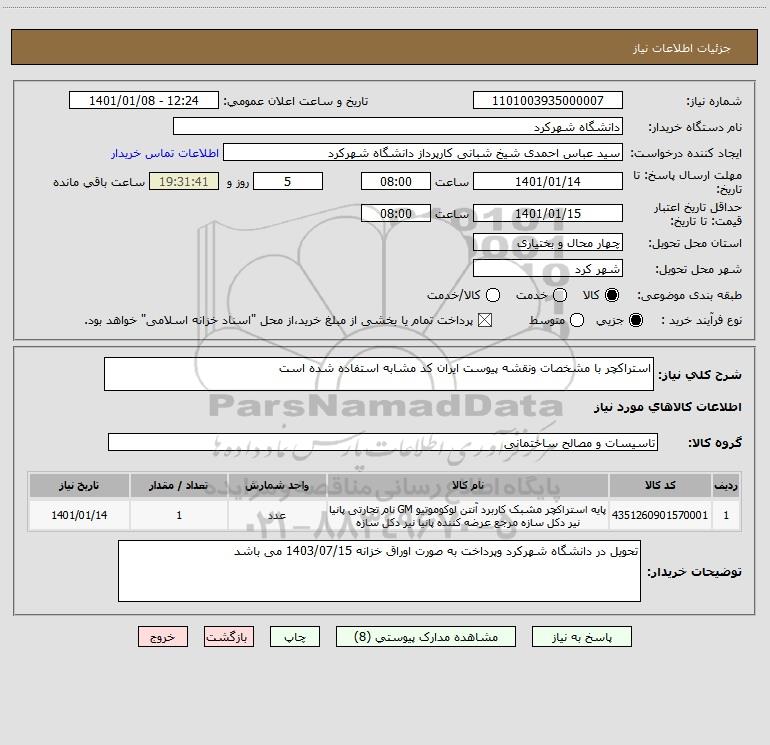
Task: Click the need date cell 1401/01/14 in table
Action: [79, 515]
